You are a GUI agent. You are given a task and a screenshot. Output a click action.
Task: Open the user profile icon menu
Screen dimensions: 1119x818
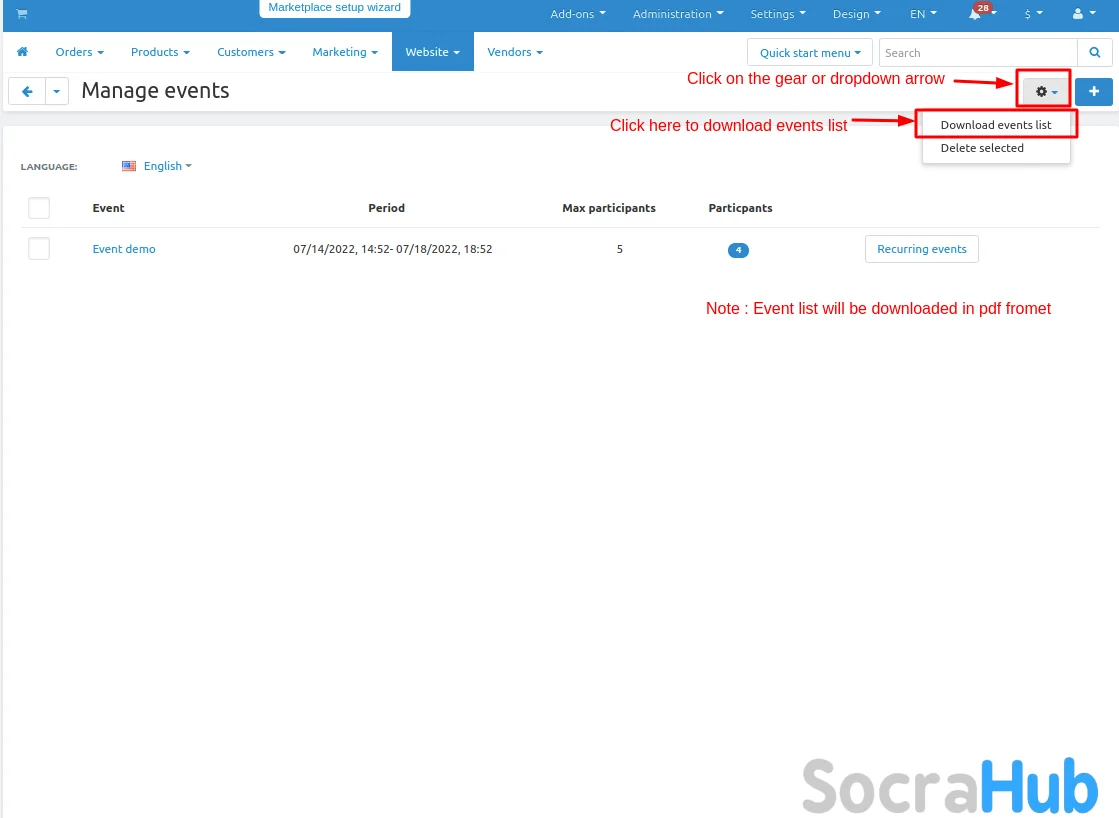(1083, 14)
